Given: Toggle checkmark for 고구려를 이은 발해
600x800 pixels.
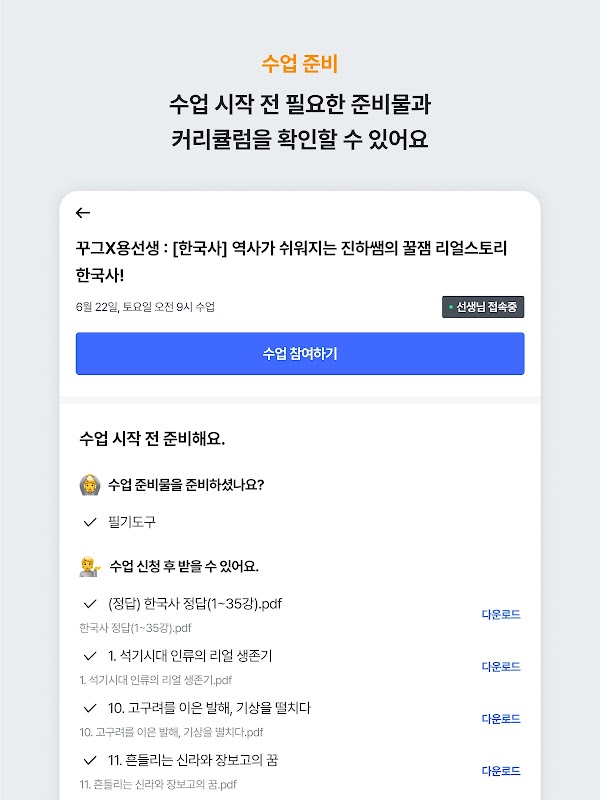Looking at the screenshot, I should pyautogui.click(x=90, y=708).
